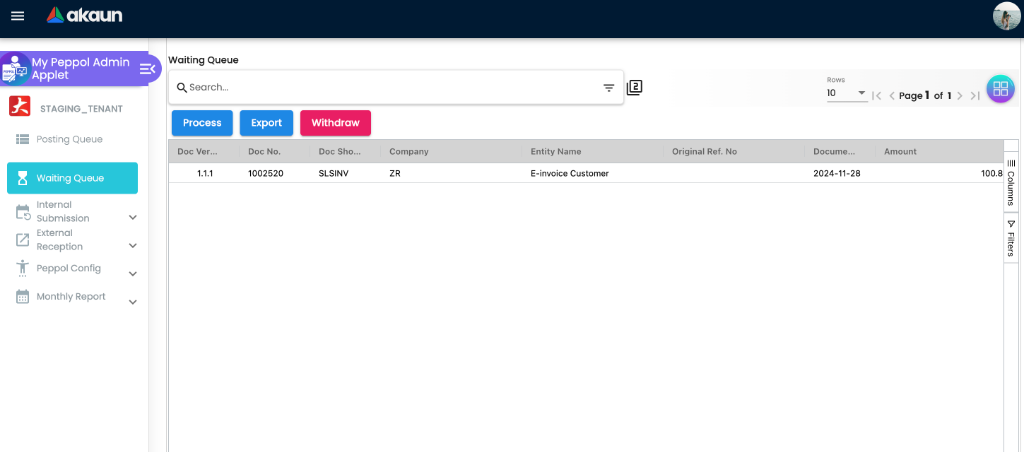This screenshot has height=452, width=1024.
Task: Open the Filters side panel
Action: [x=1010, y=238]
